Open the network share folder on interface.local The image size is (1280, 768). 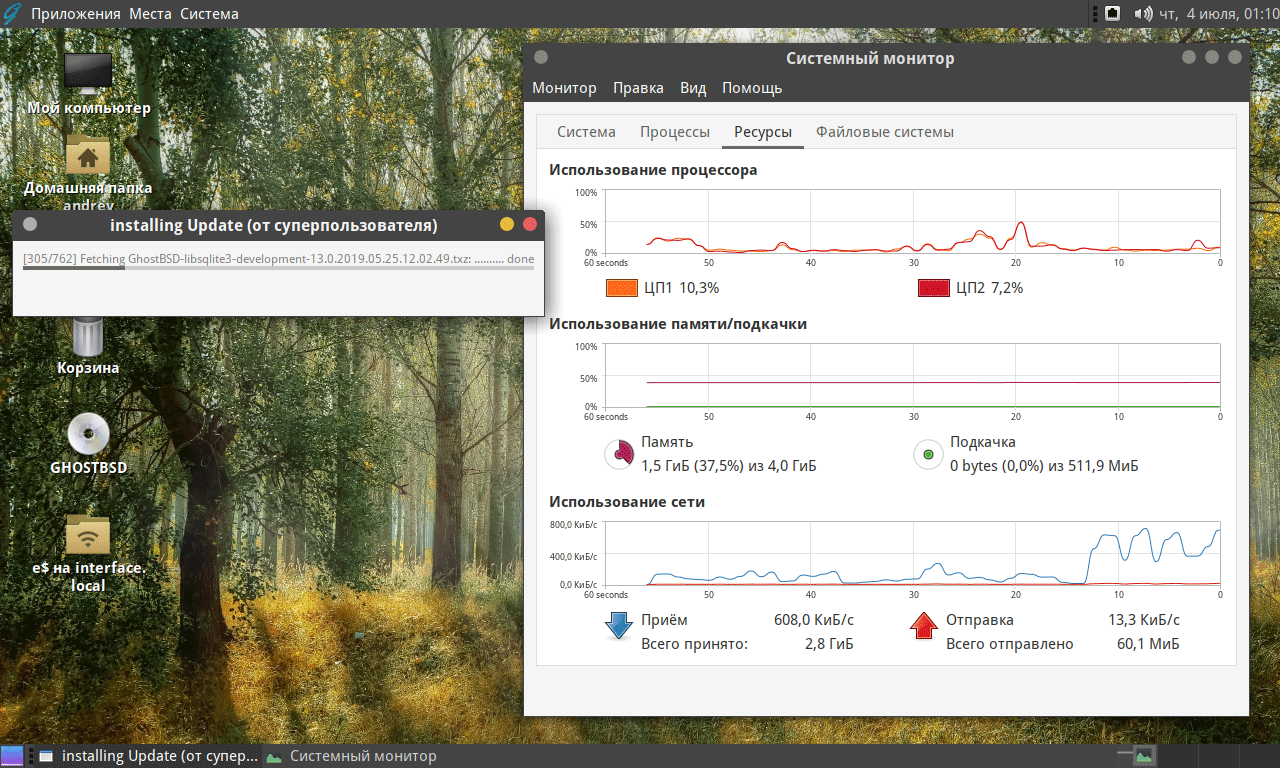tap(88, 535)
